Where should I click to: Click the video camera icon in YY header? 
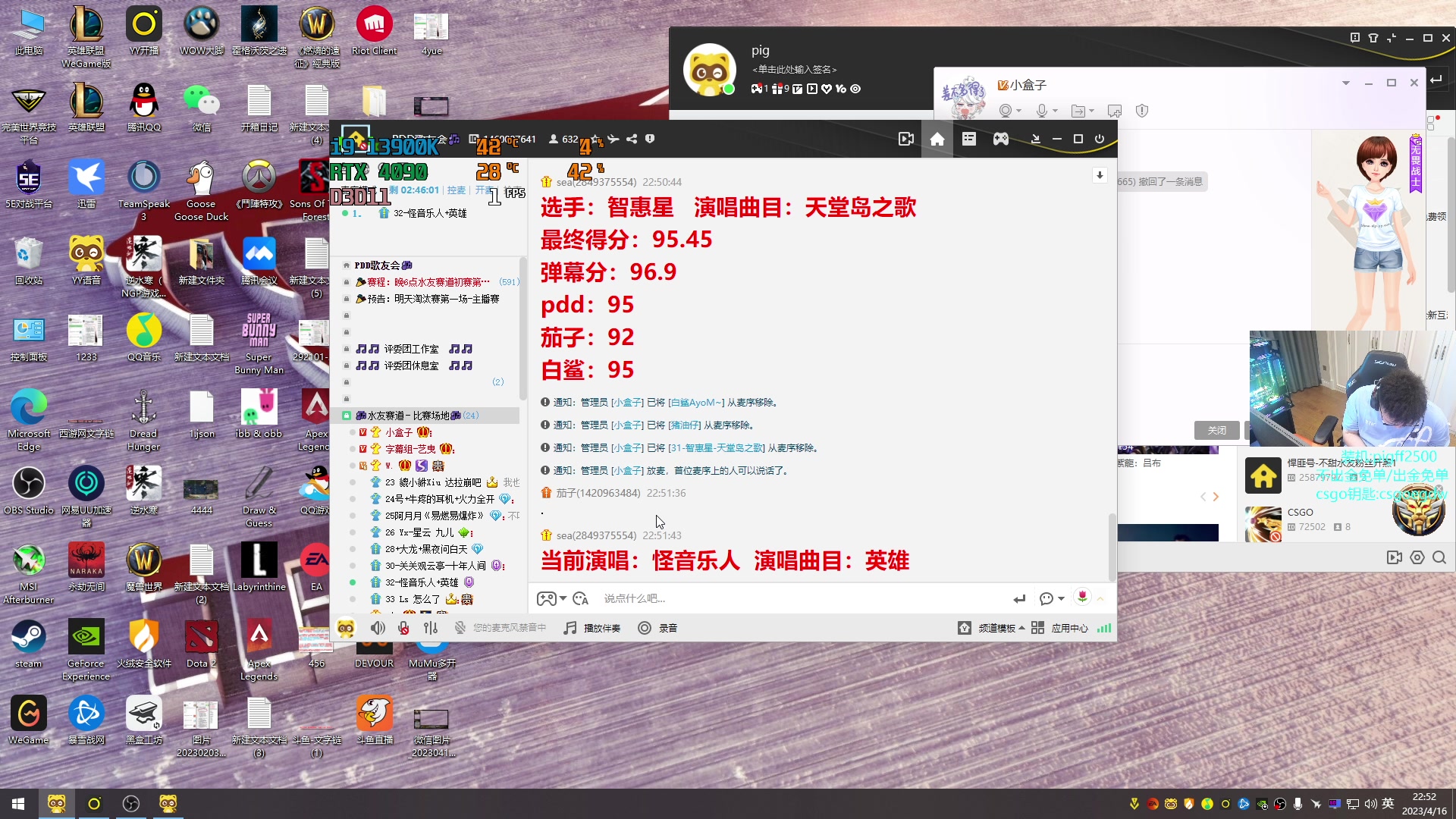(x=905, y=140)
